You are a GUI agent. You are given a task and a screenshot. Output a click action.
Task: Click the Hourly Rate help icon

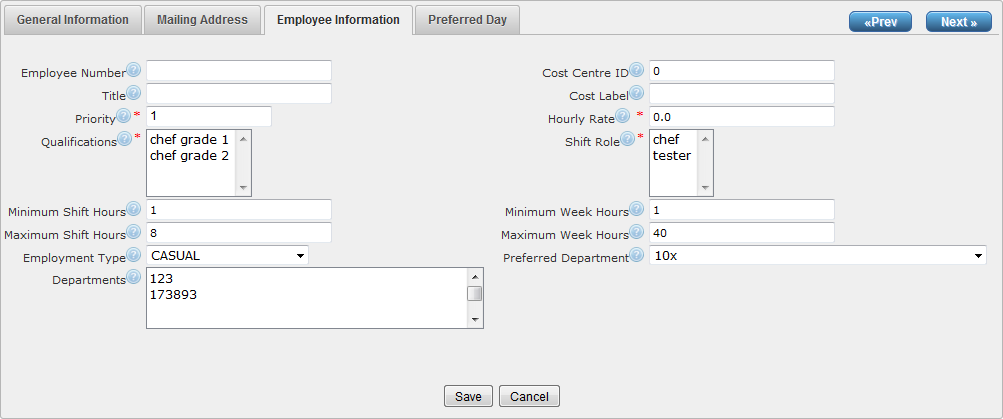(x=622, y=117)
